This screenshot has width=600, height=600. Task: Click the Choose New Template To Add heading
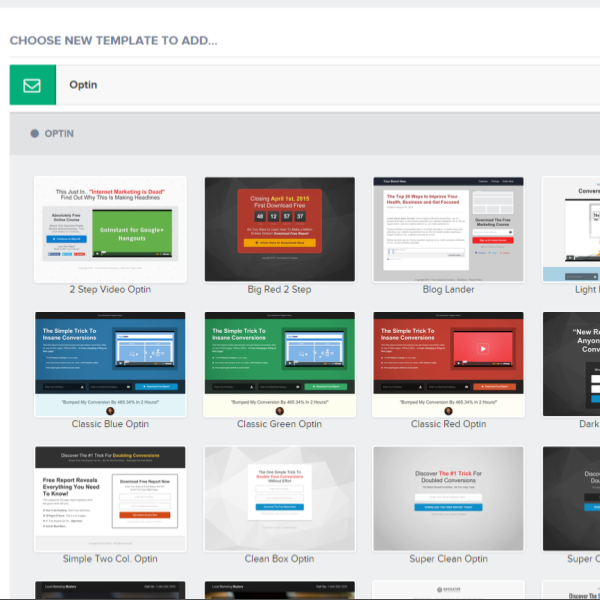tap(114, 40)
